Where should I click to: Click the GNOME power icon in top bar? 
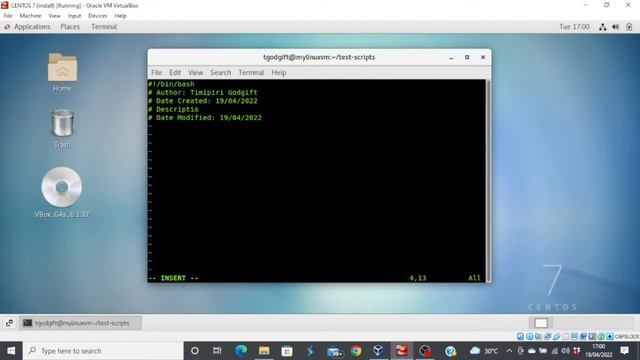point(629,27)
